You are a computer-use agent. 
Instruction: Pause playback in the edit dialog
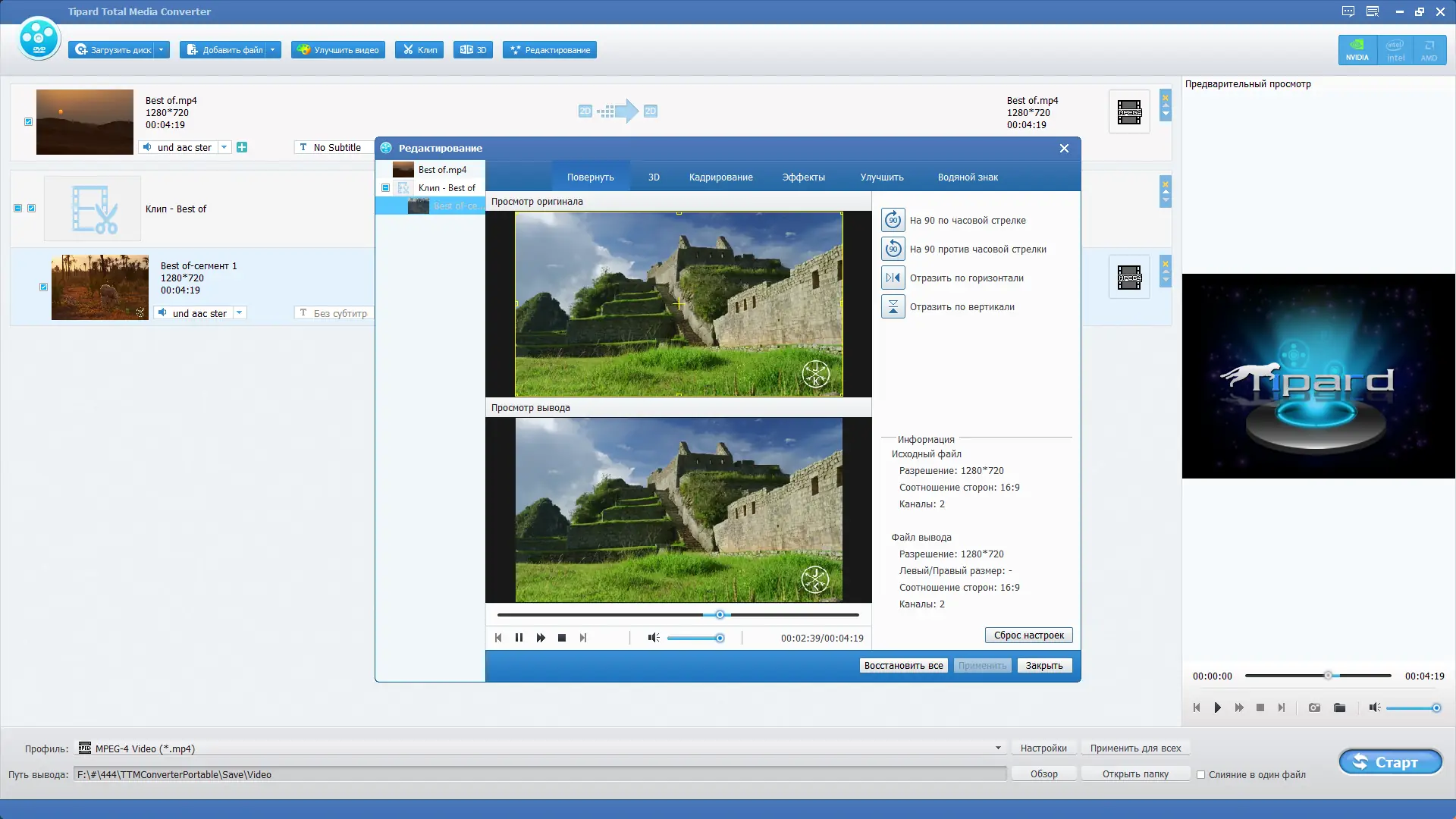519,638
